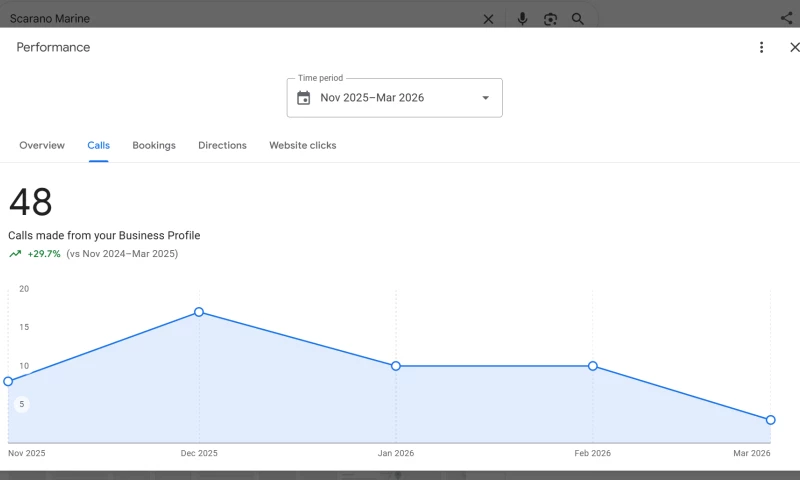This screenshot has width=800, height=480.
Task: Clear the Scarano Marine search text
Action: 488,19
